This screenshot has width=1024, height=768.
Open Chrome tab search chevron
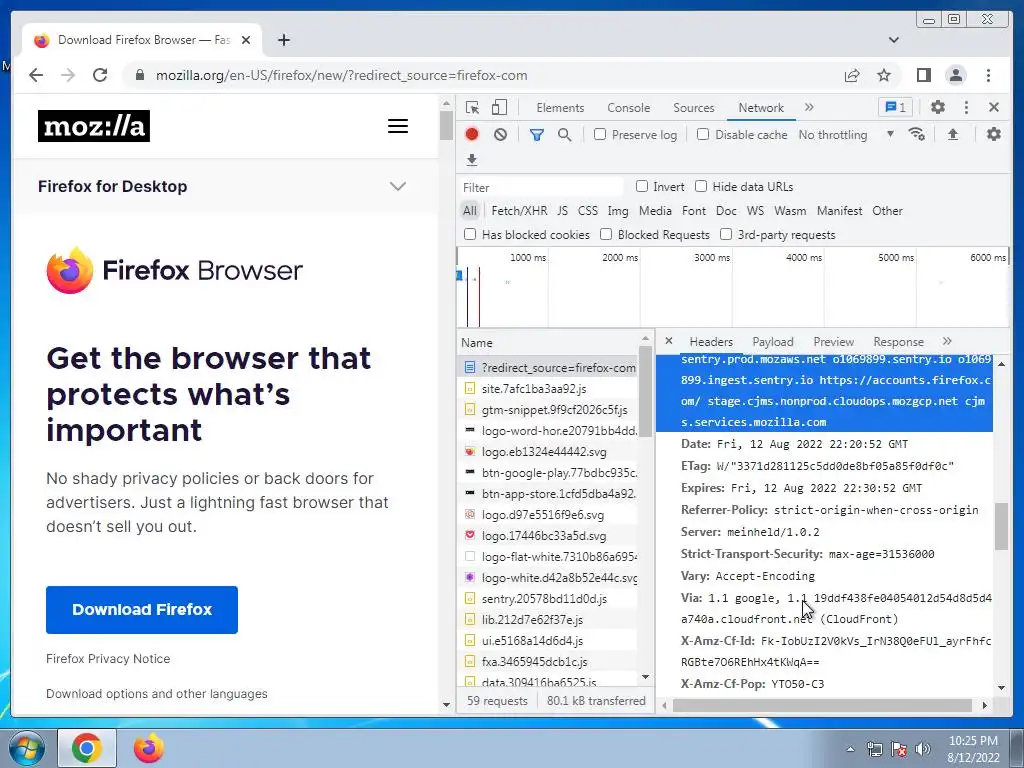click(x=893, y=40)
